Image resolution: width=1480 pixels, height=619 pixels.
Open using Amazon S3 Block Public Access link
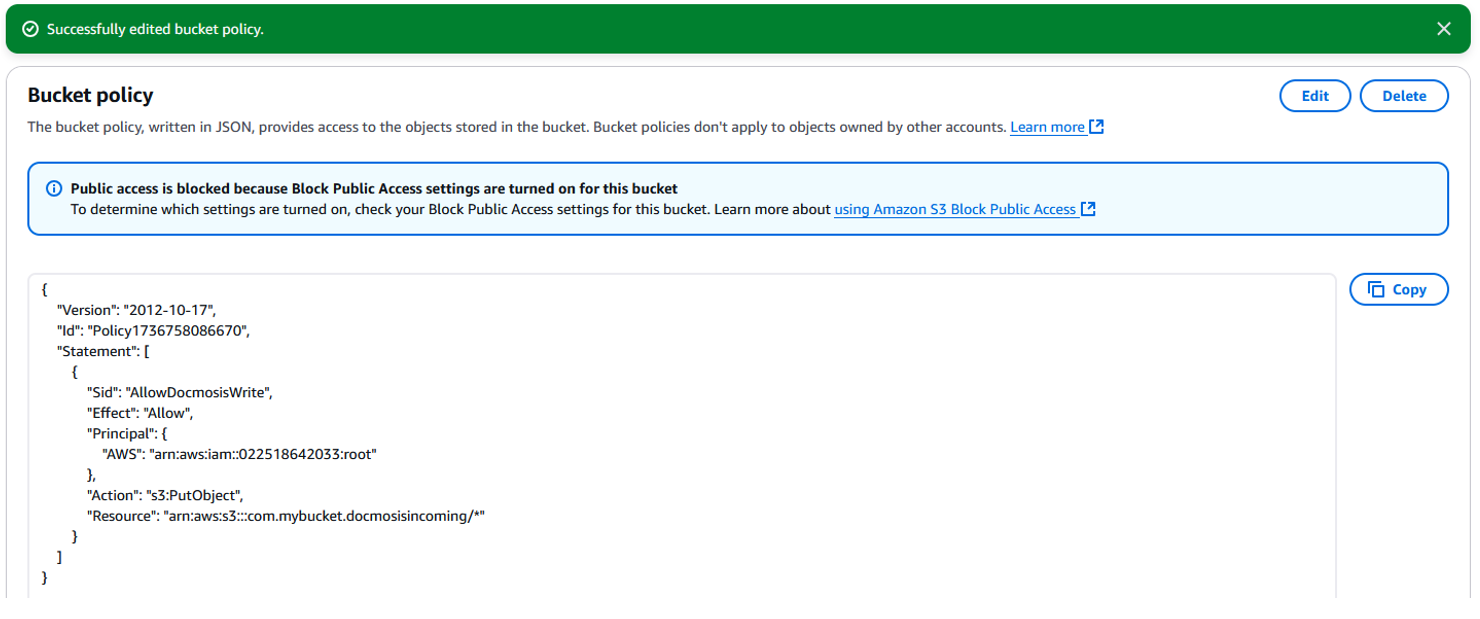click(x=954, y=209)
